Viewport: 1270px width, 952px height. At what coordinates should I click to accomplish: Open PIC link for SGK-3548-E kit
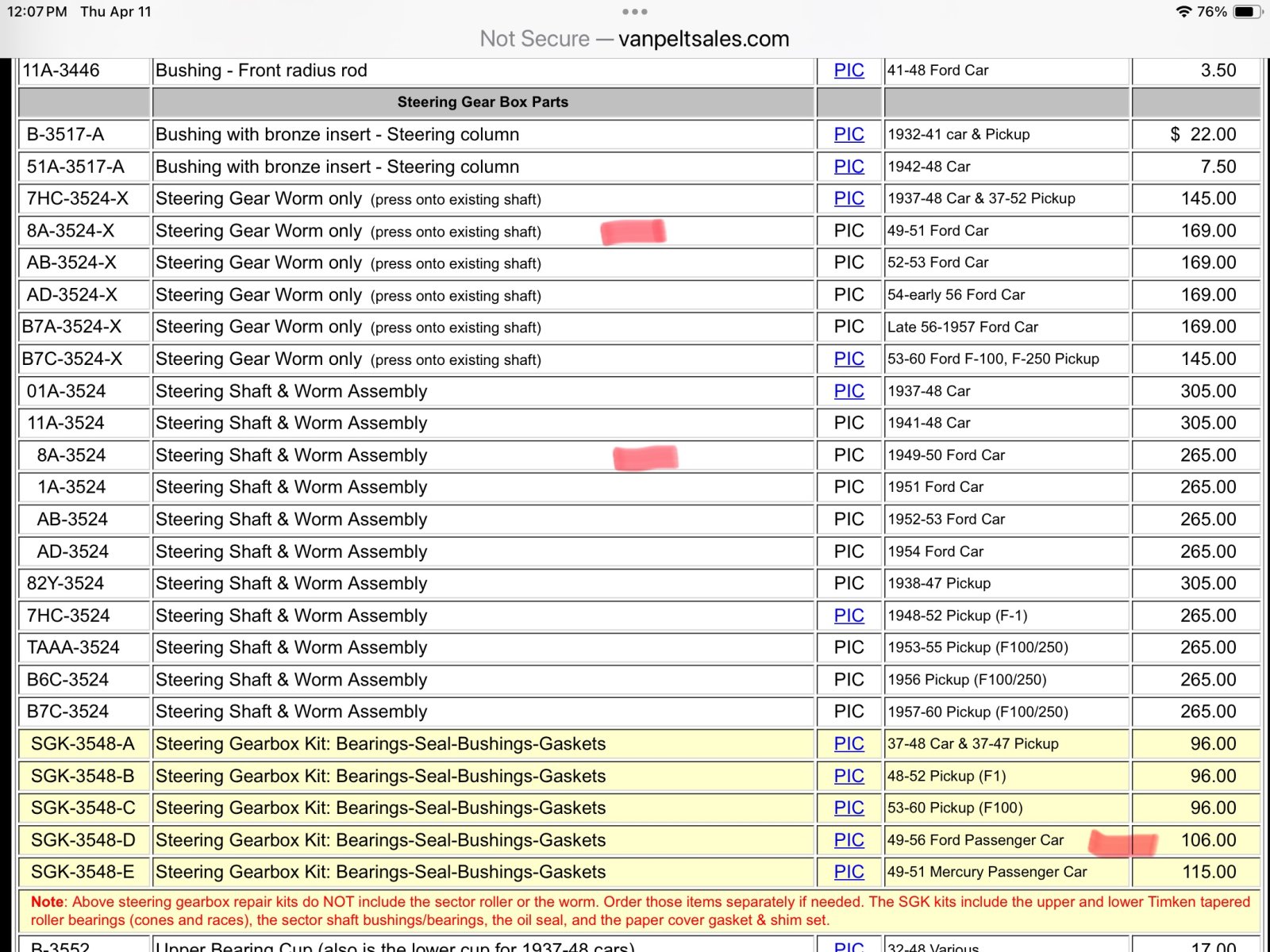[x=849, y=872]
